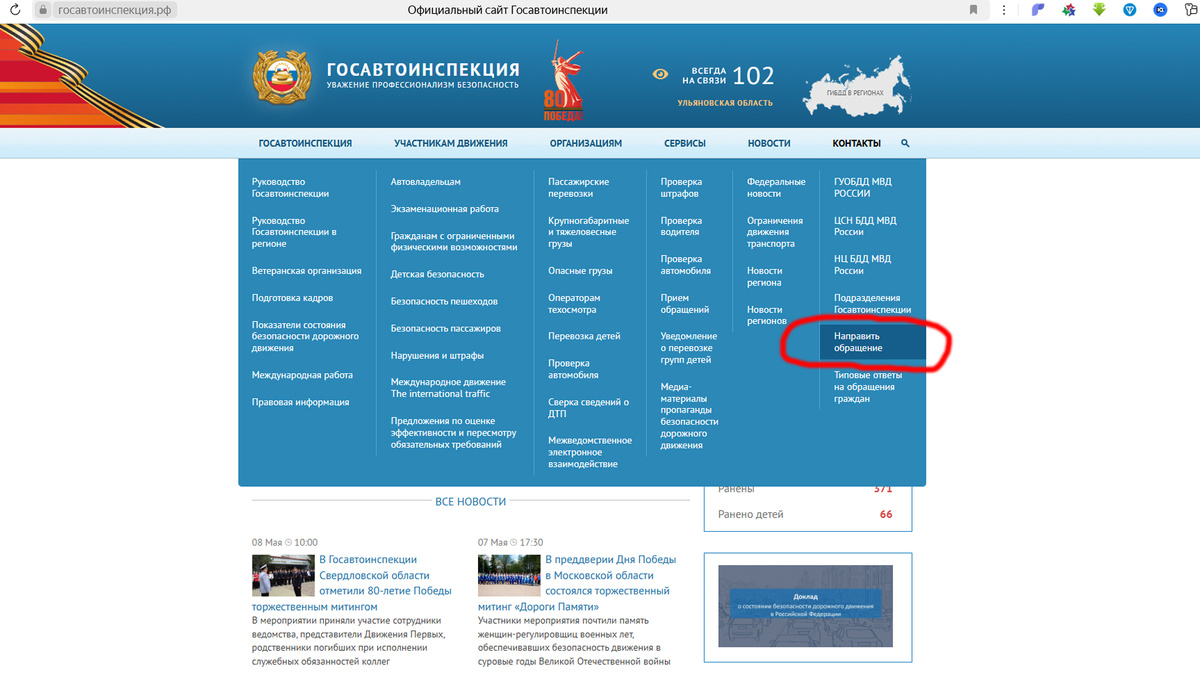
Task: Reload the page with the refresh icon
Action: 15,10
